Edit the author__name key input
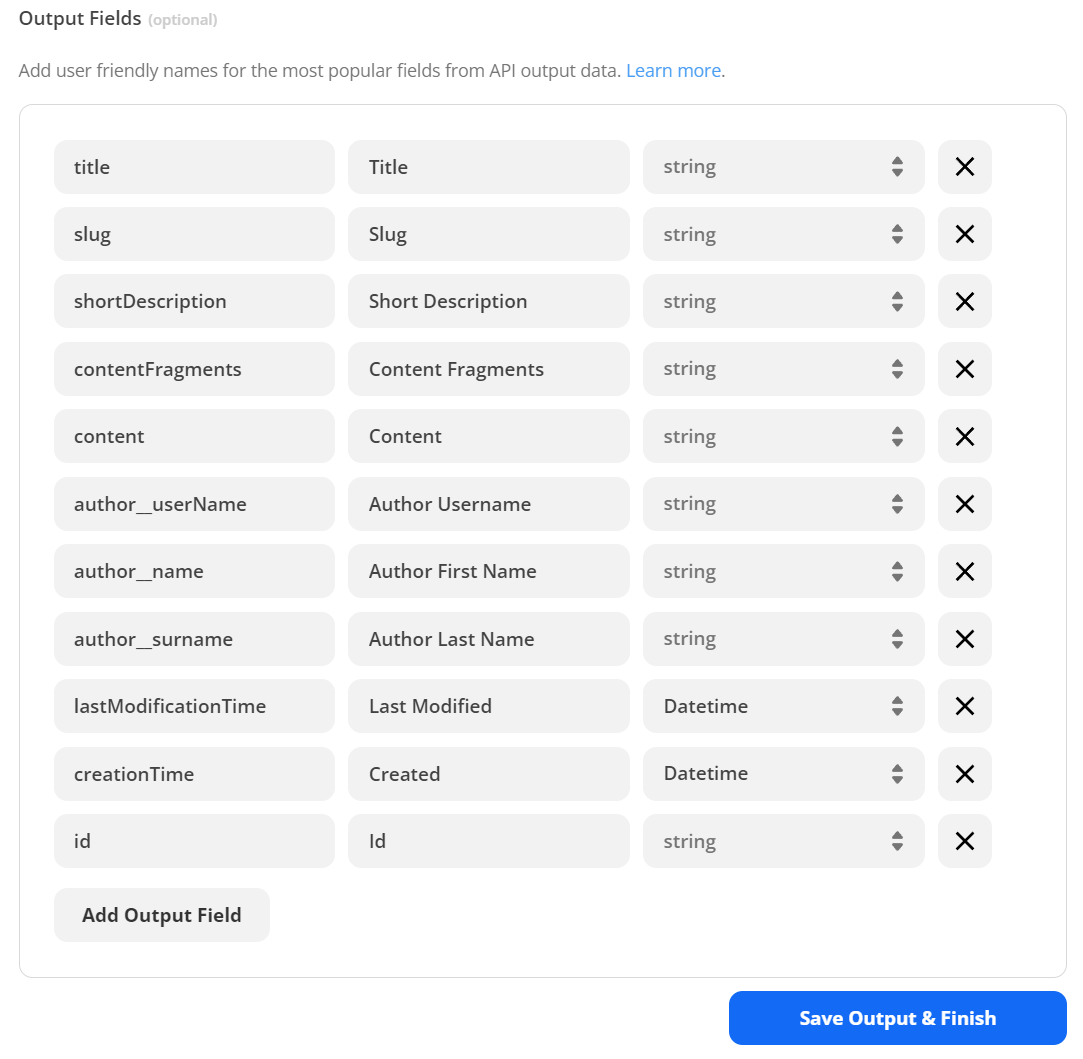 [194, 571]
